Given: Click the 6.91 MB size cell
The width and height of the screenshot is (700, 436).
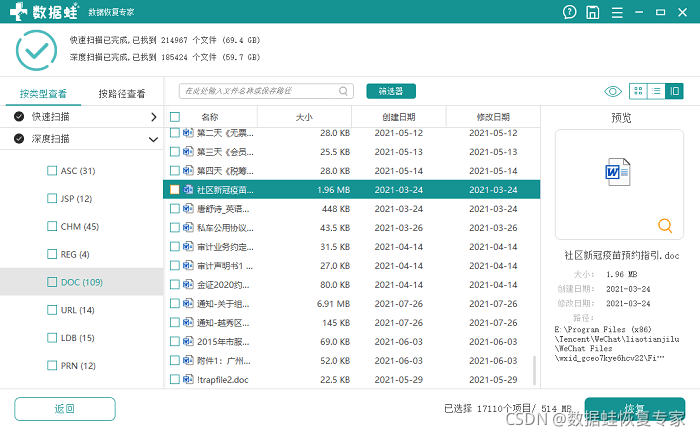Looking at the screenshot, I should pyautogui.click(x=333, y=303).
